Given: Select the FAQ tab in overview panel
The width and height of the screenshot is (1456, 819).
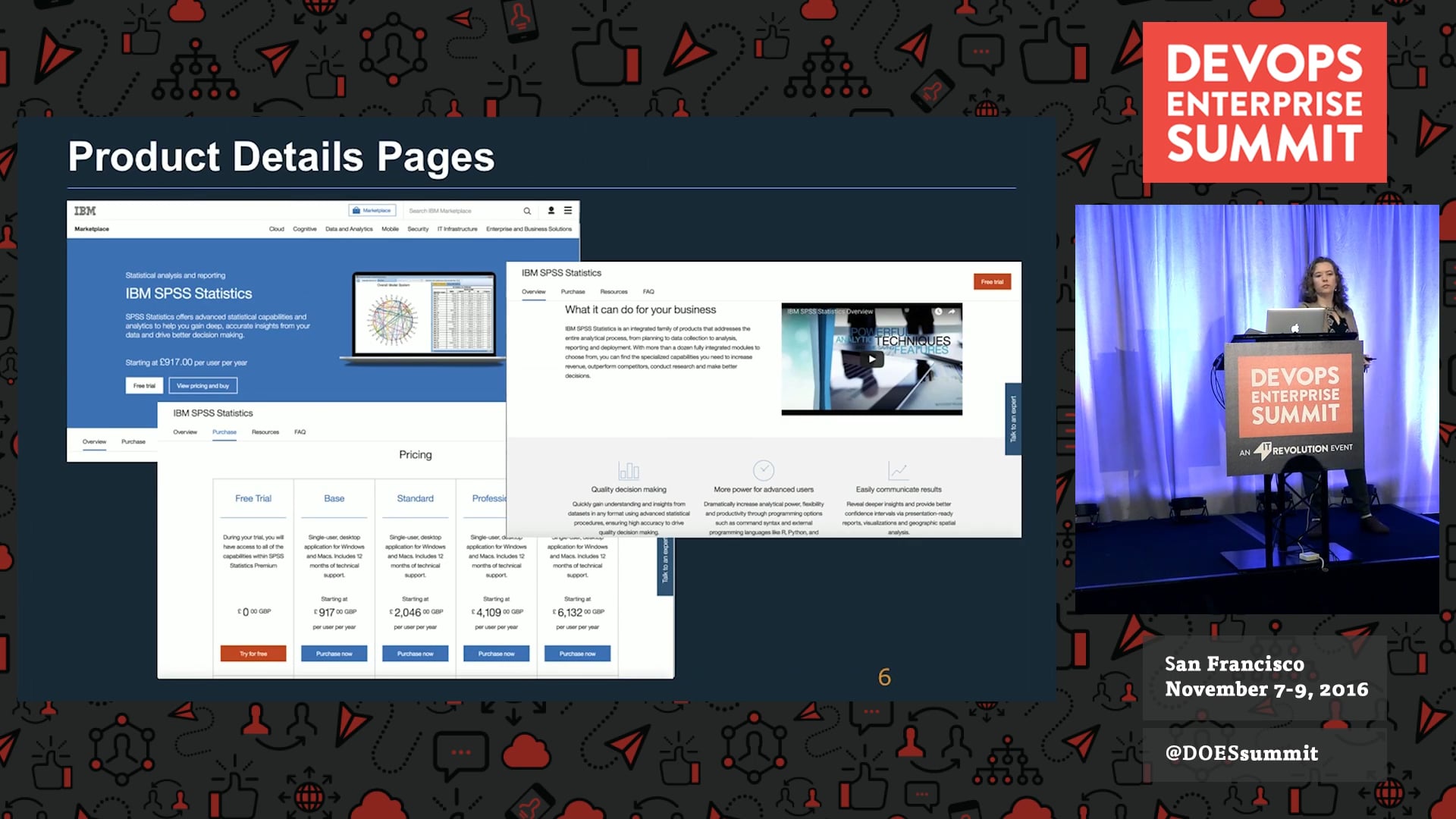Looking at the screenshot, I should pyautogui.click(x=648, y=292).
